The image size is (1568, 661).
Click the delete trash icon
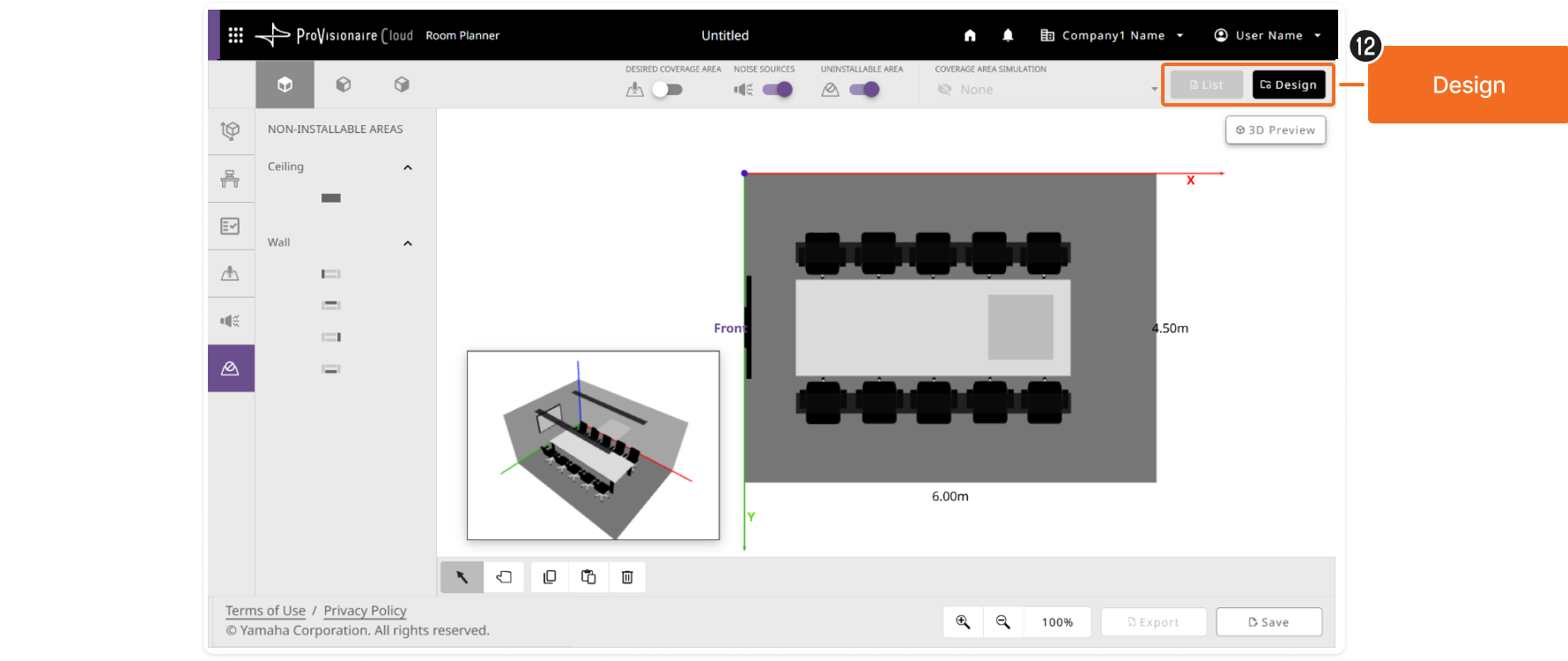coord(627,577)
